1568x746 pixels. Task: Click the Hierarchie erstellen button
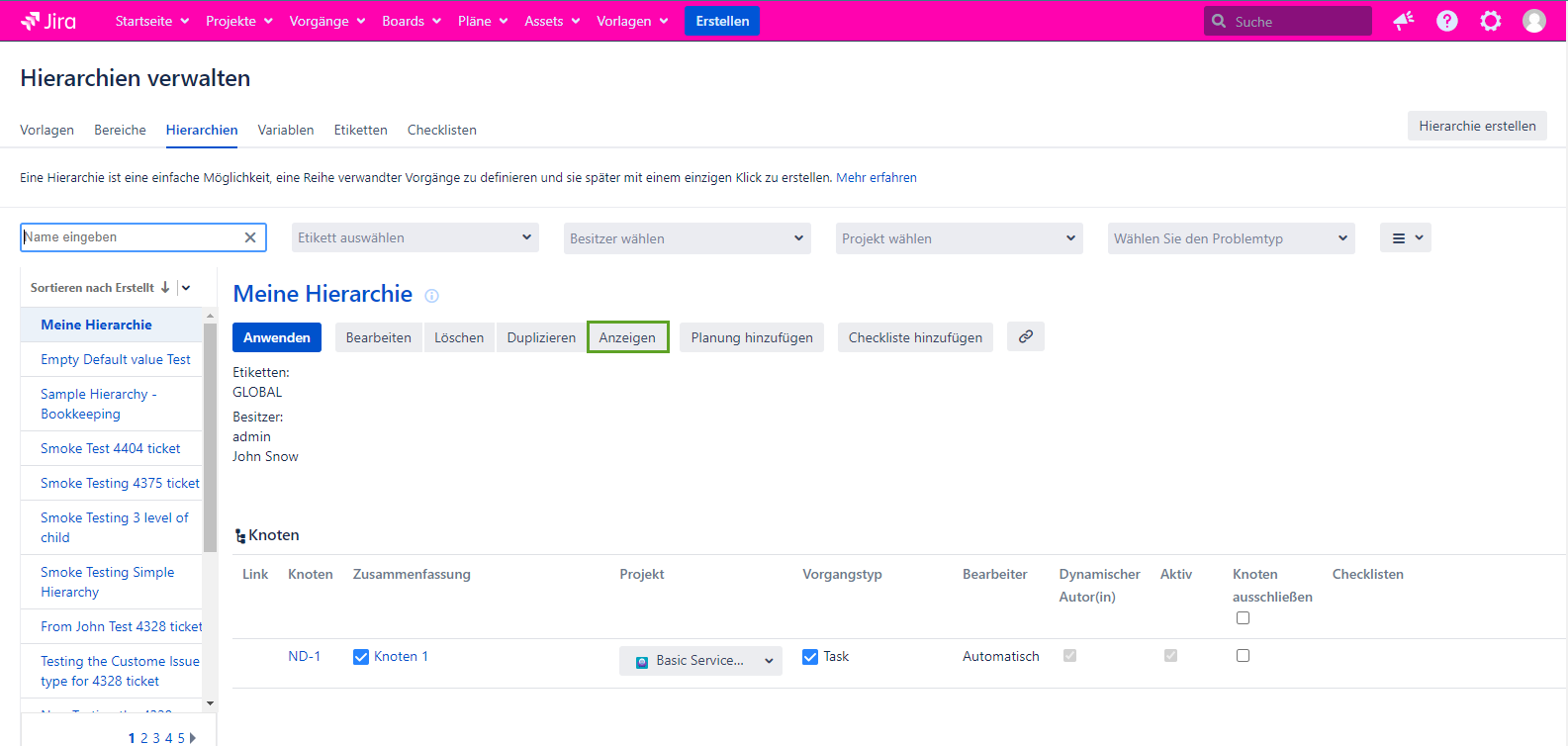click(1476, 126)
